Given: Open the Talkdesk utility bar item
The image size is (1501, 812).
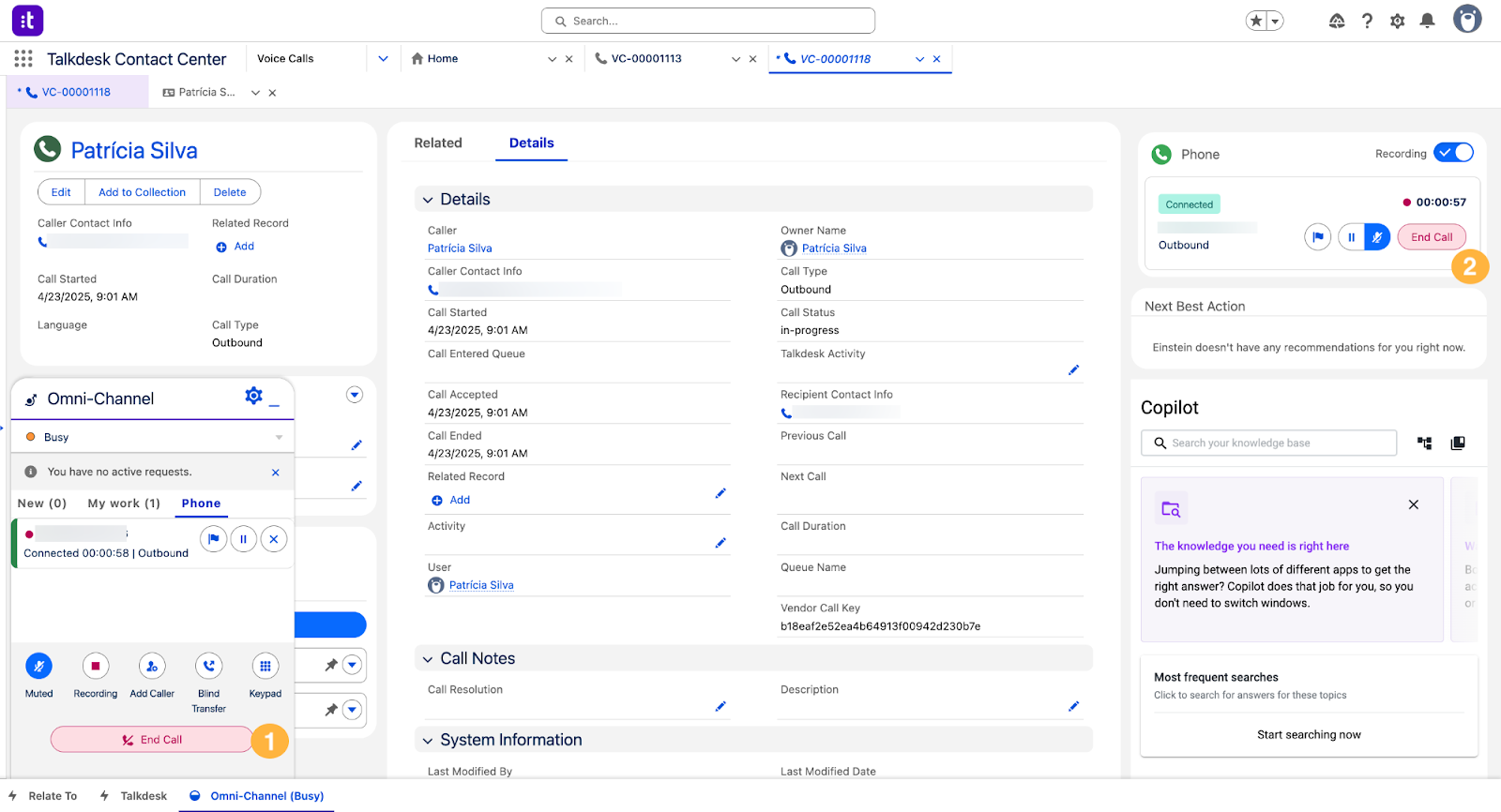Looking at the screenshot, I should pos(133,796).
